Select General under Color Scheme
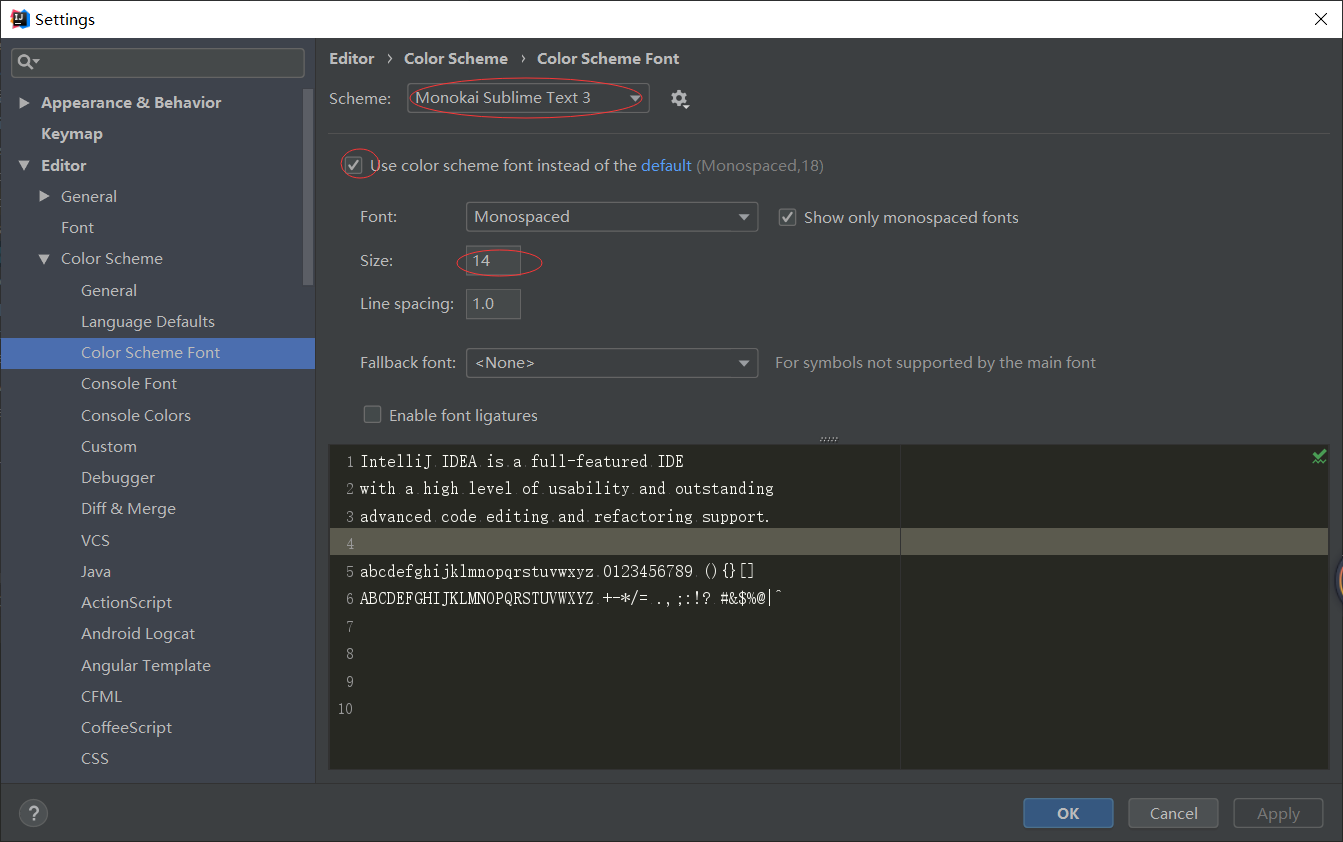This screenshot has height=842, width=1343. point(109,290)
